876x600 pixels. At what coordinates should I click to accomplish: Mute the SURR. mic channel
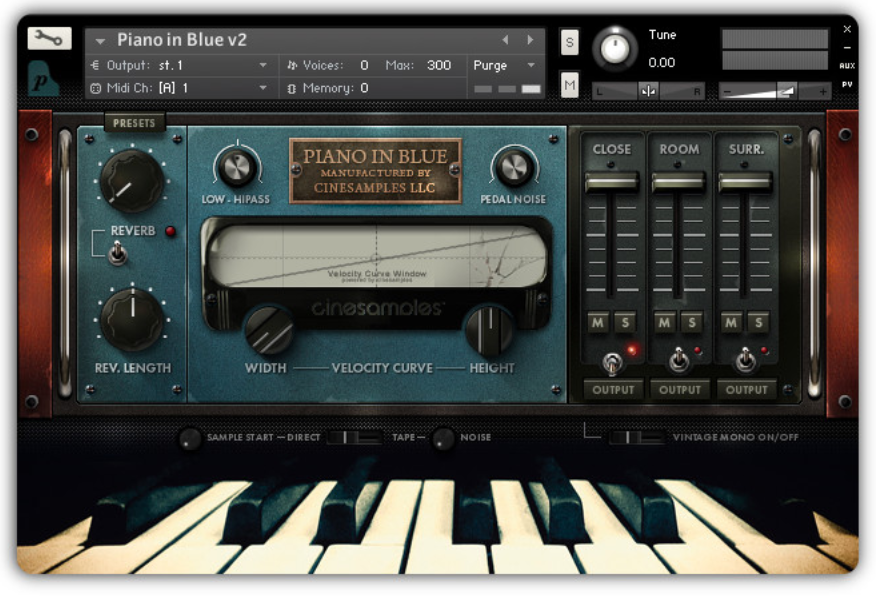tap(731, 322)
